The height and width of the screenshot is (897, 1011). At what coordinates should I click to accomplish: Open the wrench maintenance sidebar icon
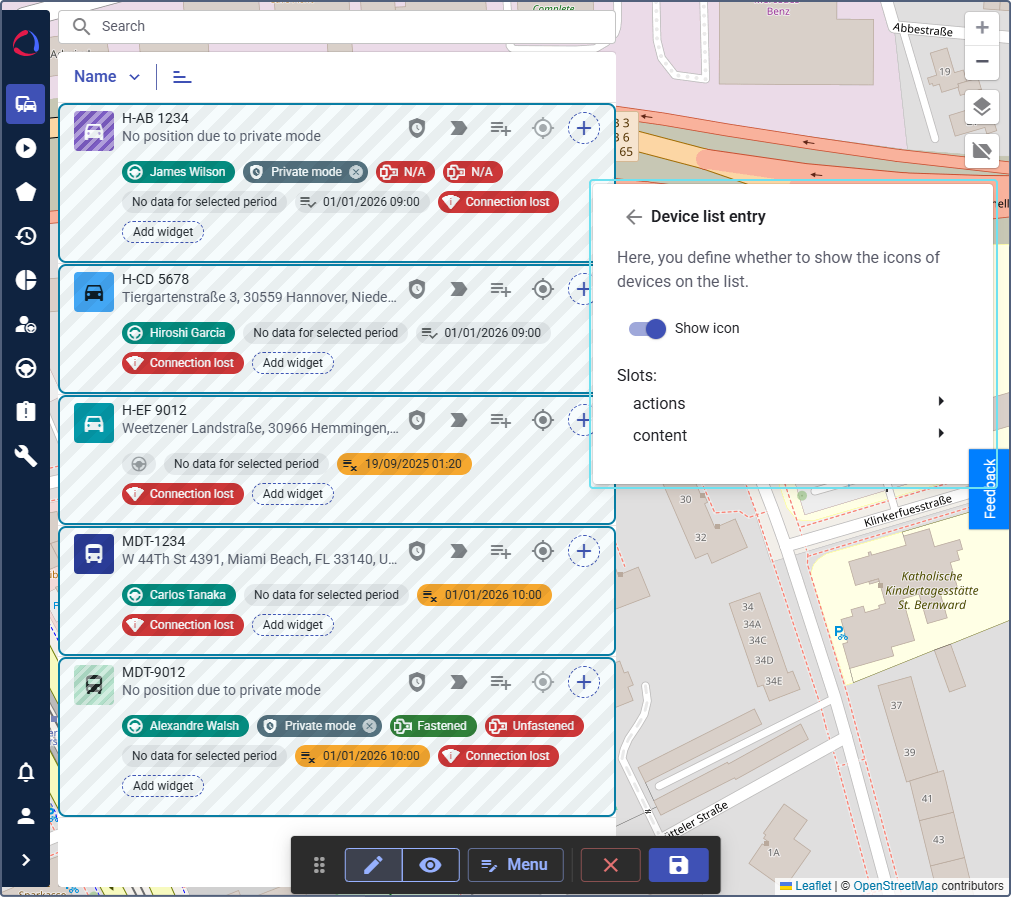pos(26,456)
